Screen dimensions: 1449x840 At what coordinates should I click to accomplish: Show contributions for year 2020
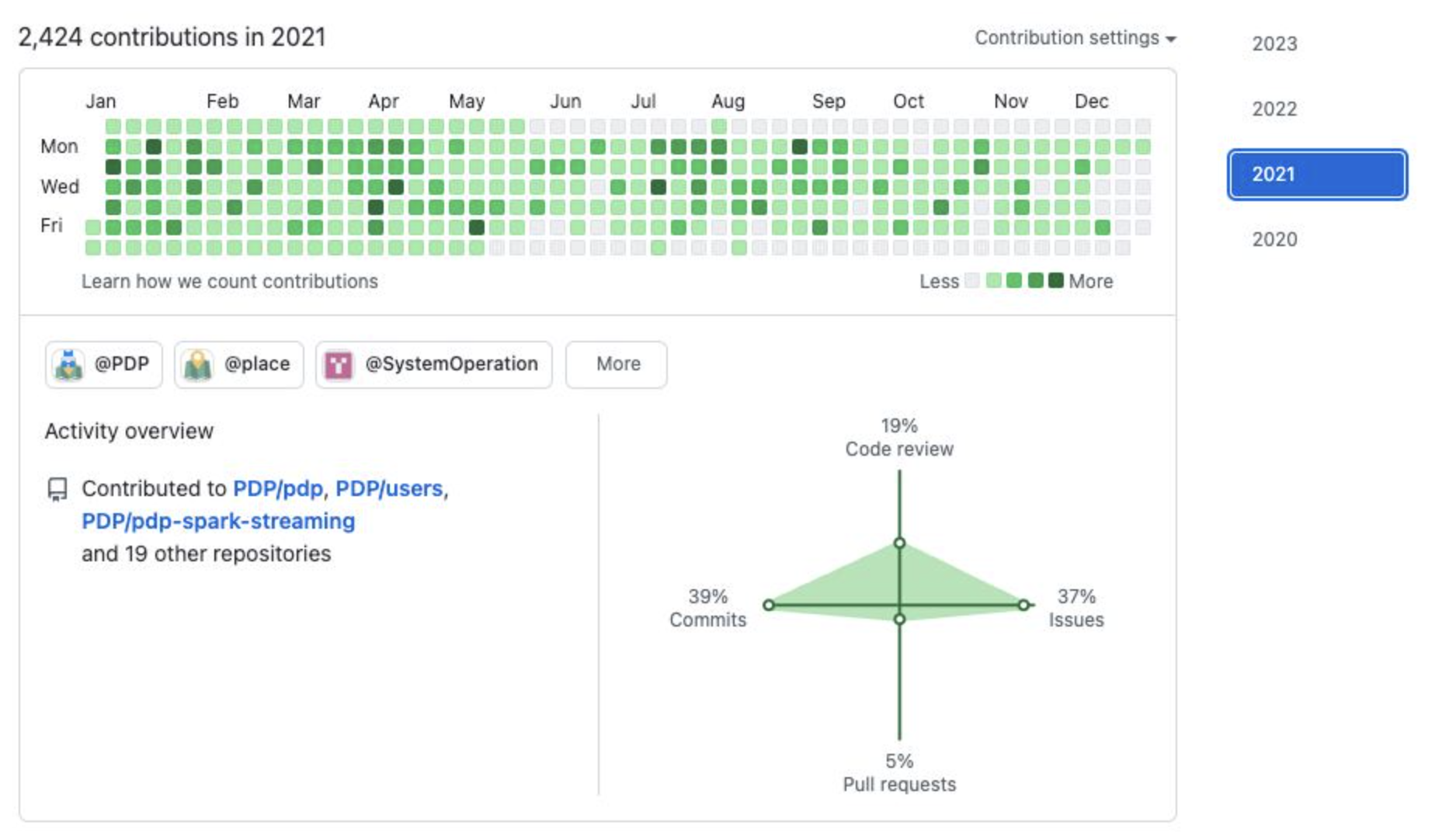pos(1274,240)
